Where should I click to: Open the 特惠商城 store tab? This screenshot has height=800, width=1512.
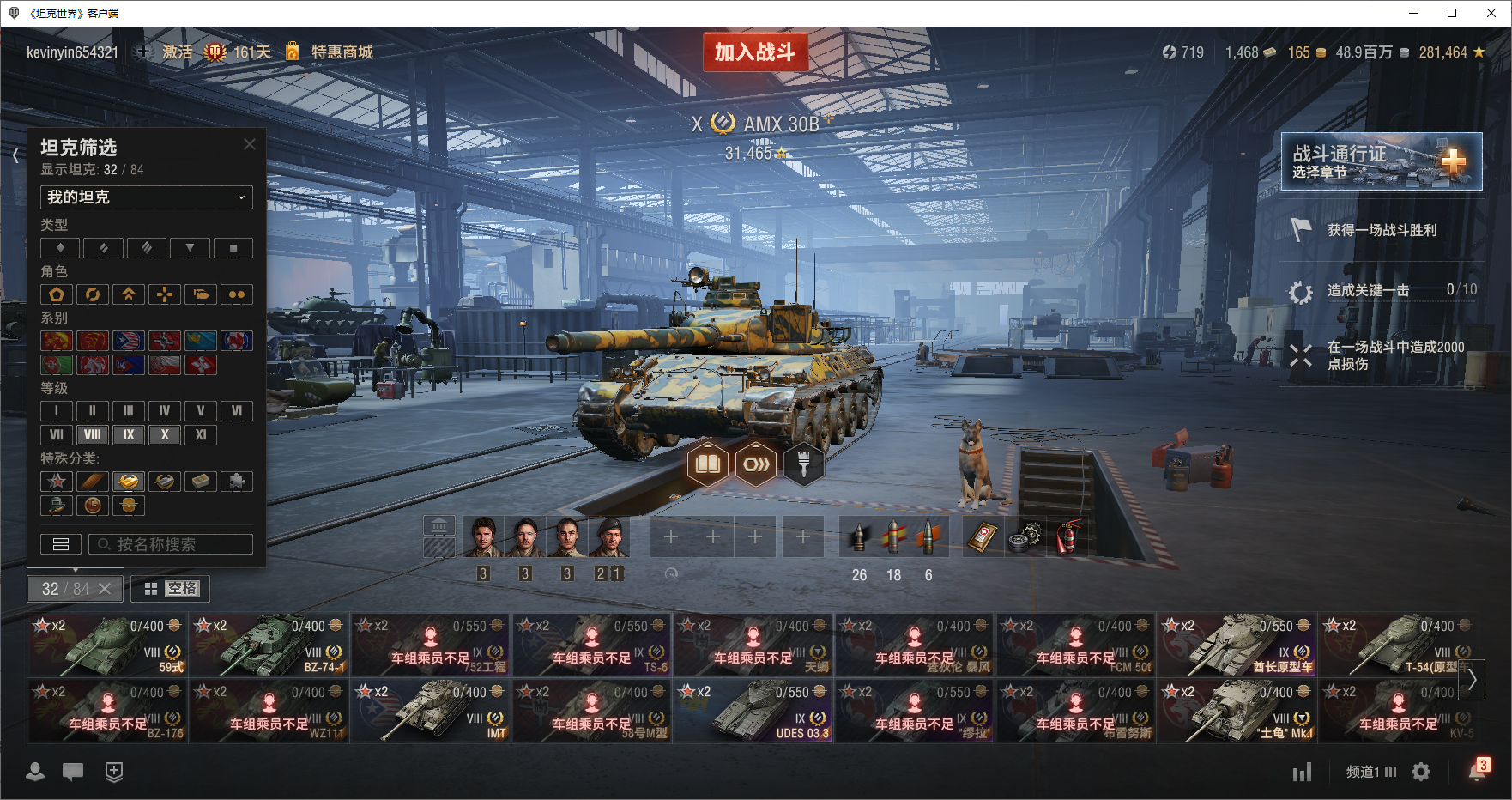pyautogui.click(x=342, y=52)
